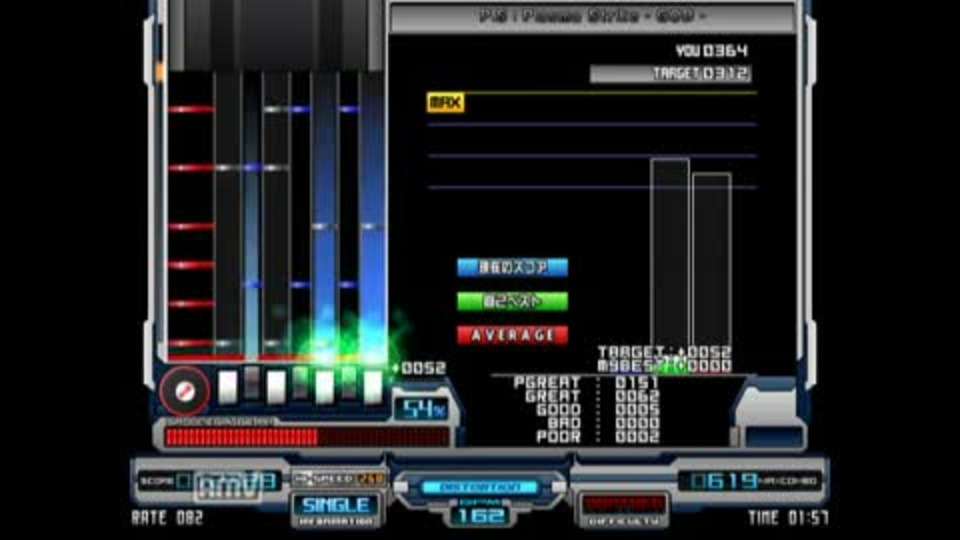The height and width of the screenshot is (540, 960).
Task: Click the yellow MAX marker on graph
Action: pos(445,103)
